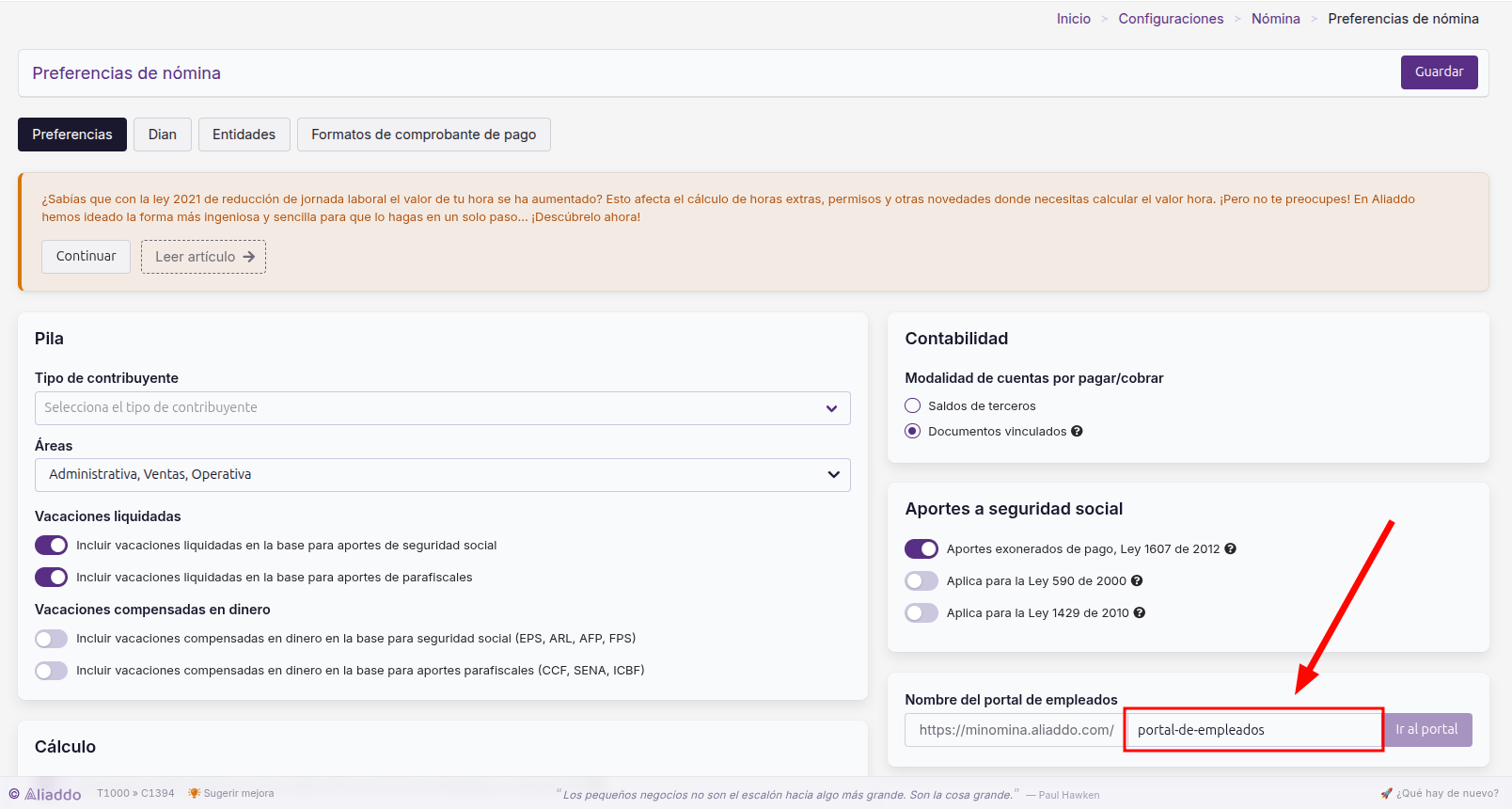Click the help icon beside Ley 1429 de 2010
Screen dimensions: 1512x809
1140,613
